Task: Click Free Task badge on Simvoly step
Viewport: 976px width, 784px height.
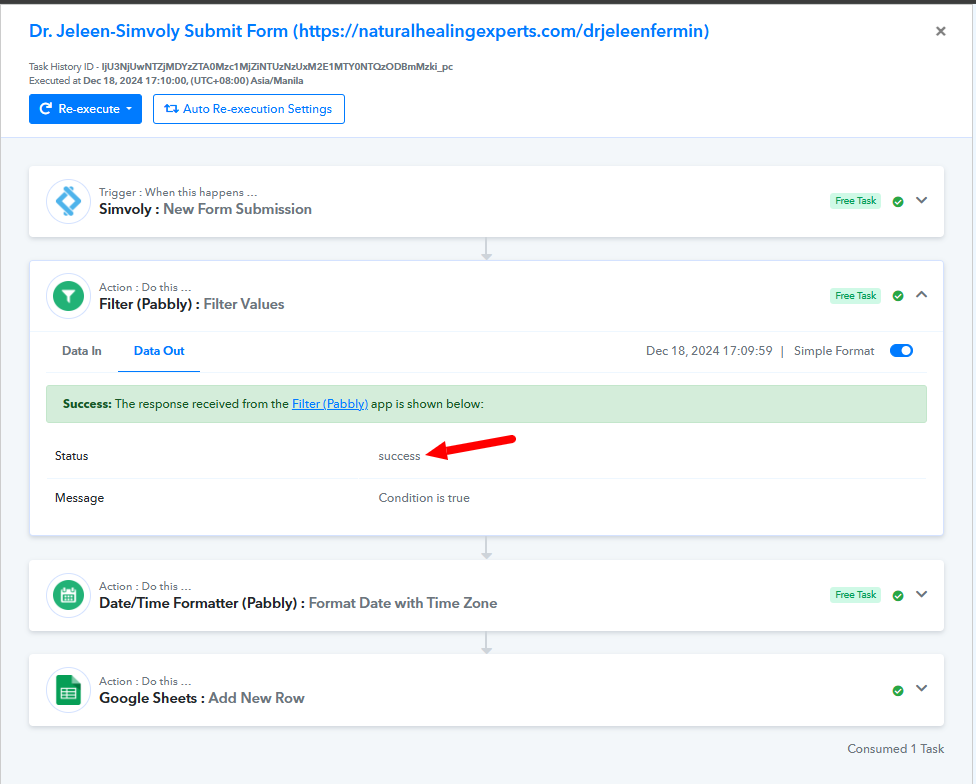Action: pyautogui.click(x=855, y=201)
